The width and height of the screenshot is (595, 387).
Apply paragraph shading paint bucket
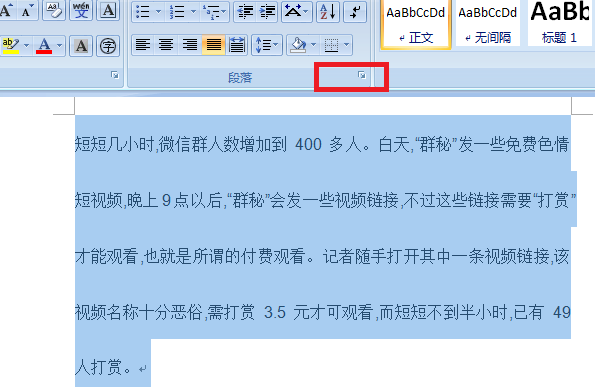tap(298, 45)
